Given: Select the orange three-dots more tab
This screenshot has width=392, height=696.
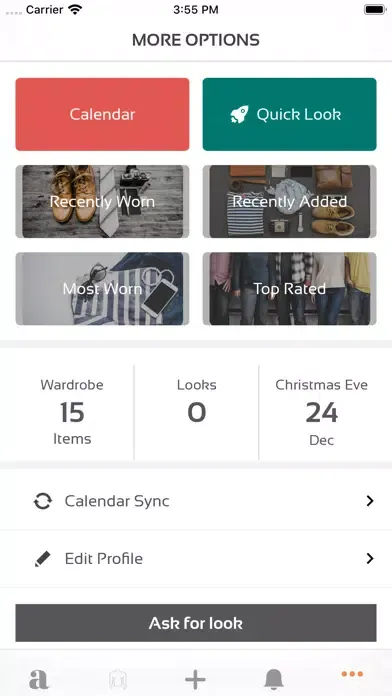Looking at the screenshot, I should [x=352, y=674].
